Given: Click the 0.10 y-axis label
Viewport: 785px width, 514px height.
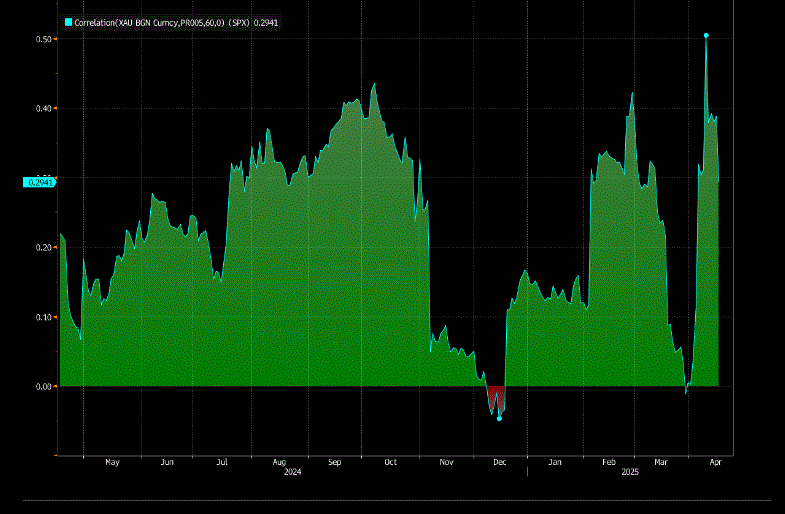Looking at the screenshot, I should point(44,317).
